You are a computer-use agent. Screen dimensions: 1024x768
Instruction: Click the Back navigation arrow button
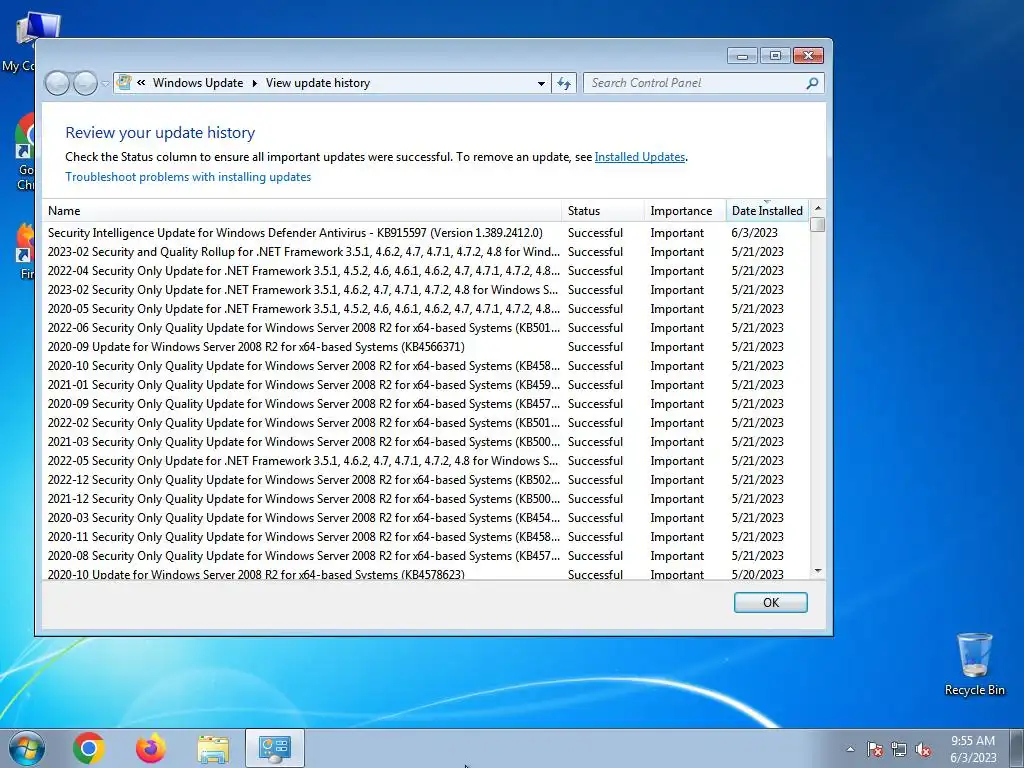57,83
